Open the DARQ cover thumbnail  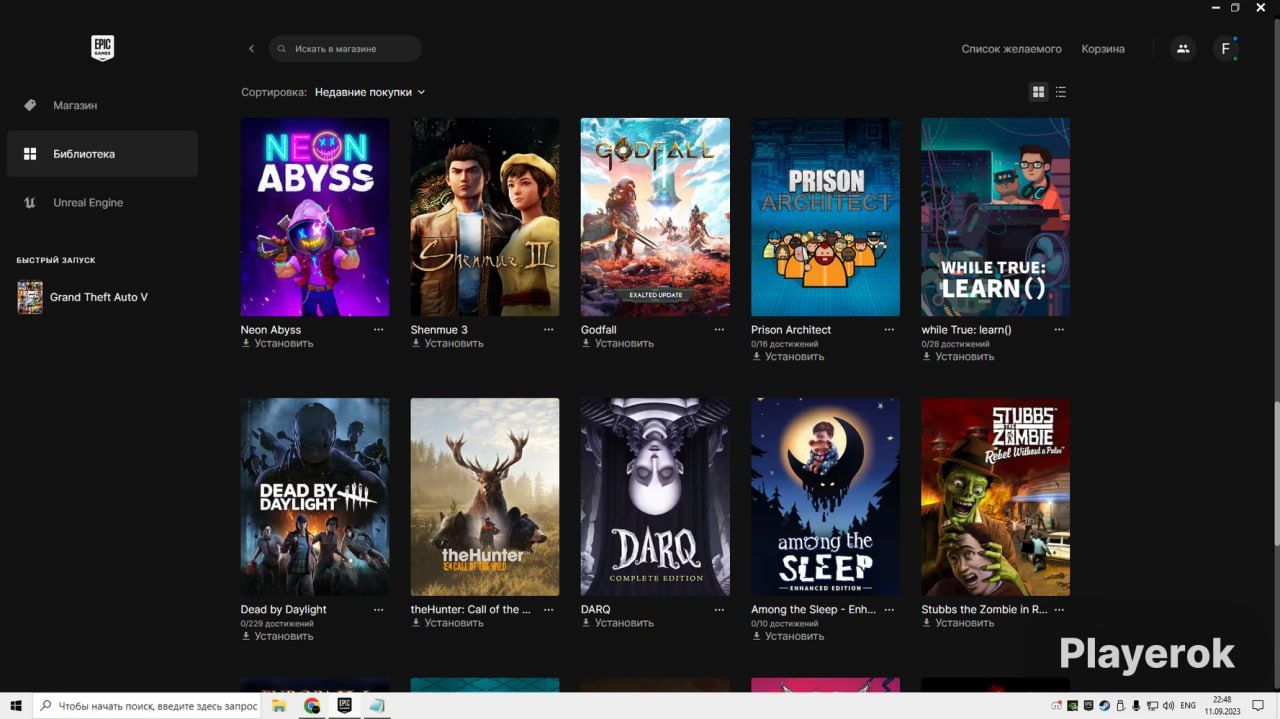tap(655, 497)
